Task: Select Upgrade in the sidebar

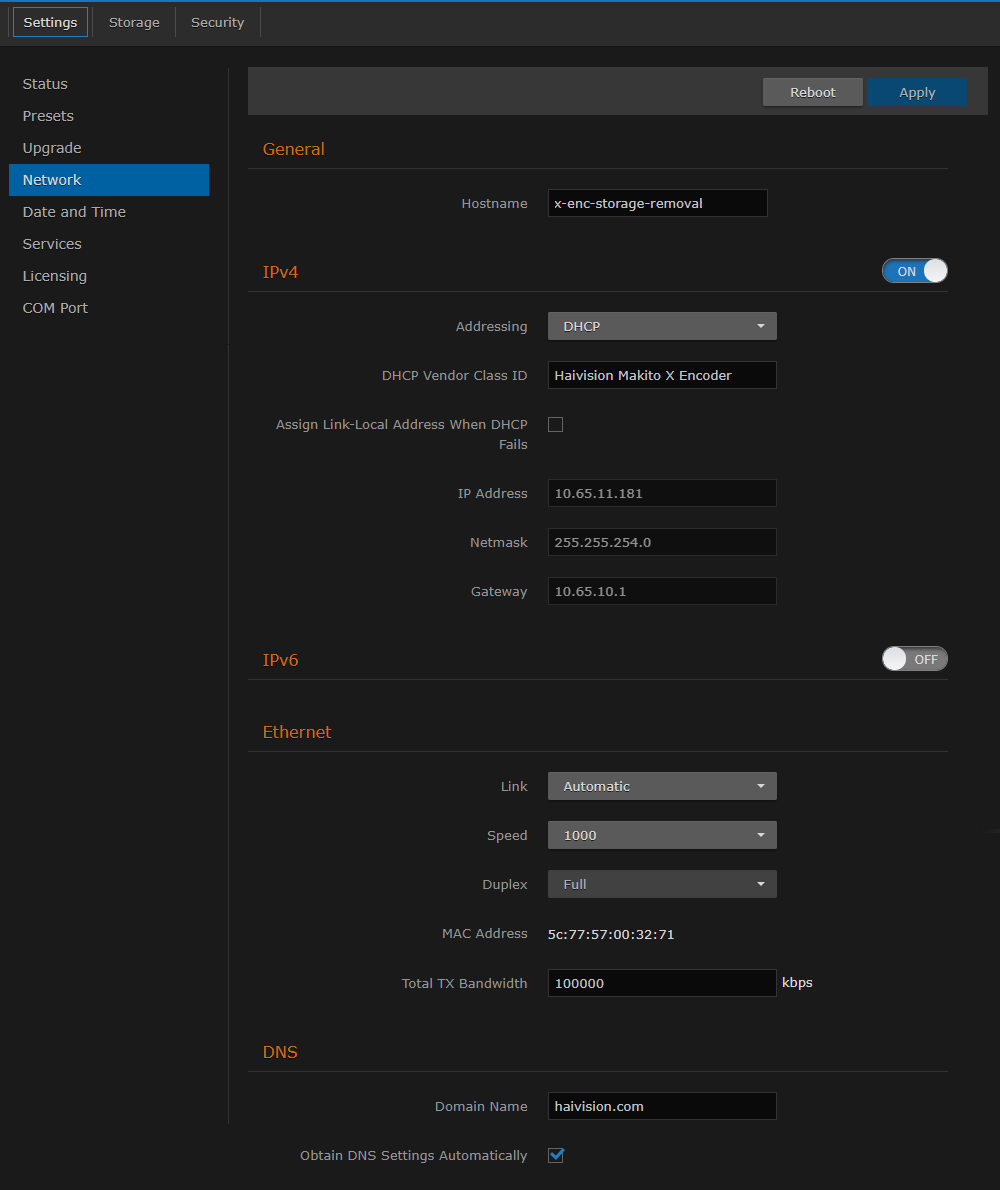Action: pyautogui.click(x=51, y=147)
